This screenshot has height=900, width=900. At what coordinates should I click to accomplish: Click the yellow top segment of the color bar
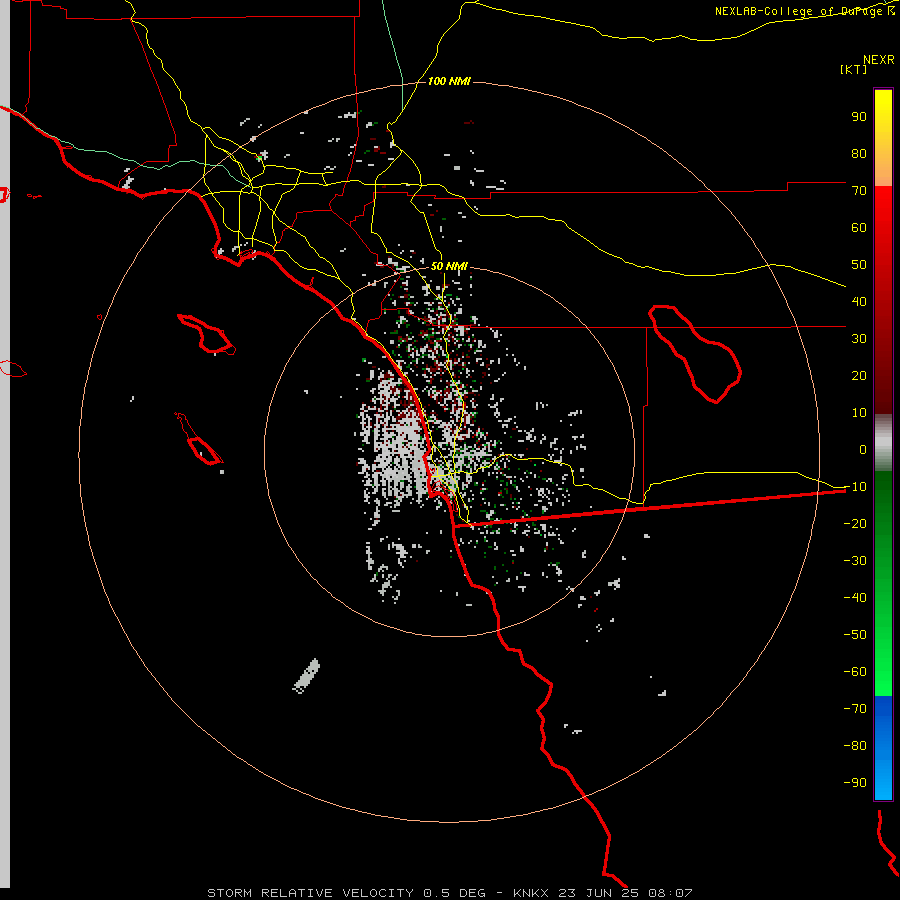883,138
